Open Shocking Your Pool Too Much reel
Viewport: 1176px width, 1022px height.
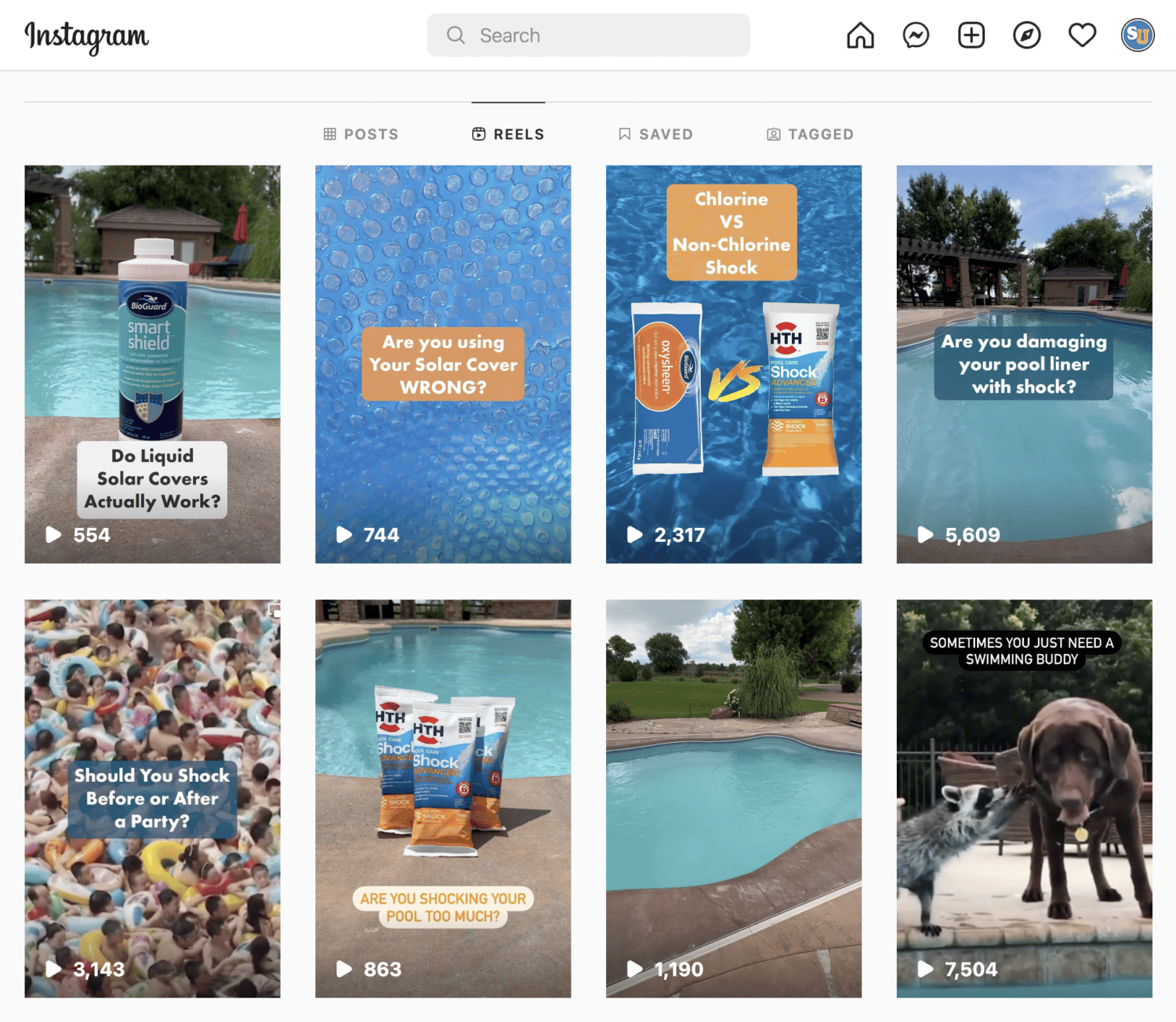point(443,798)
